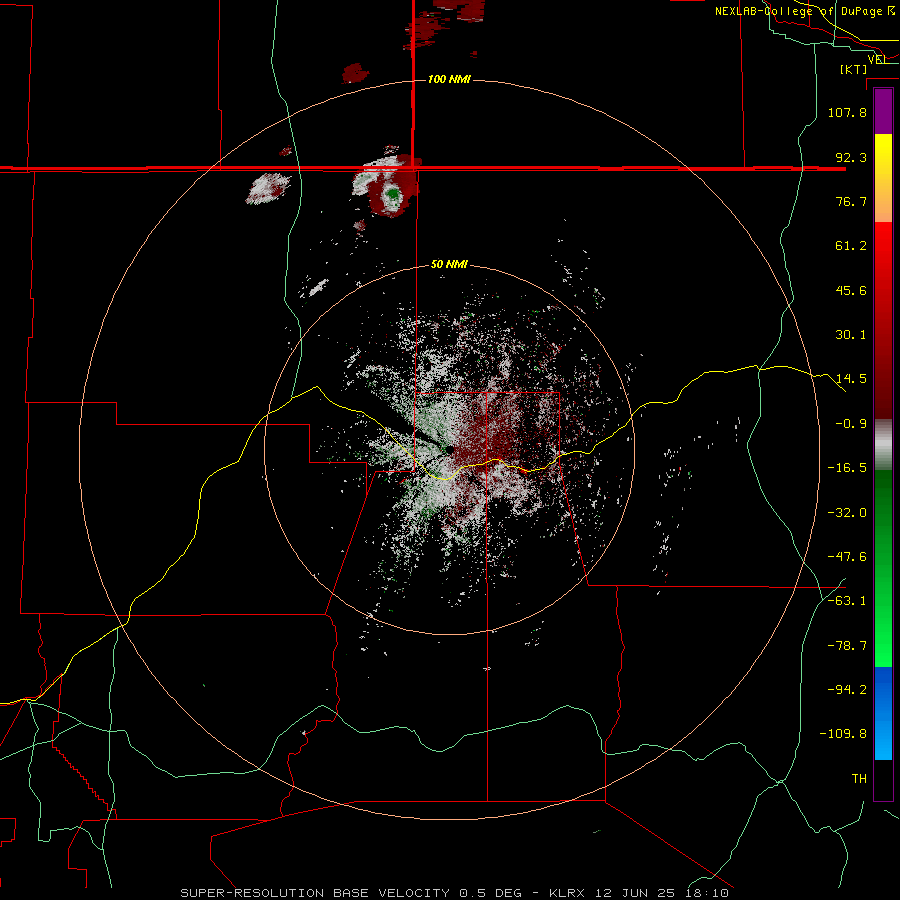The width and height of the screenshot is (900, 900).
Task: Click the [KT] units label
Action: [854, 69]
